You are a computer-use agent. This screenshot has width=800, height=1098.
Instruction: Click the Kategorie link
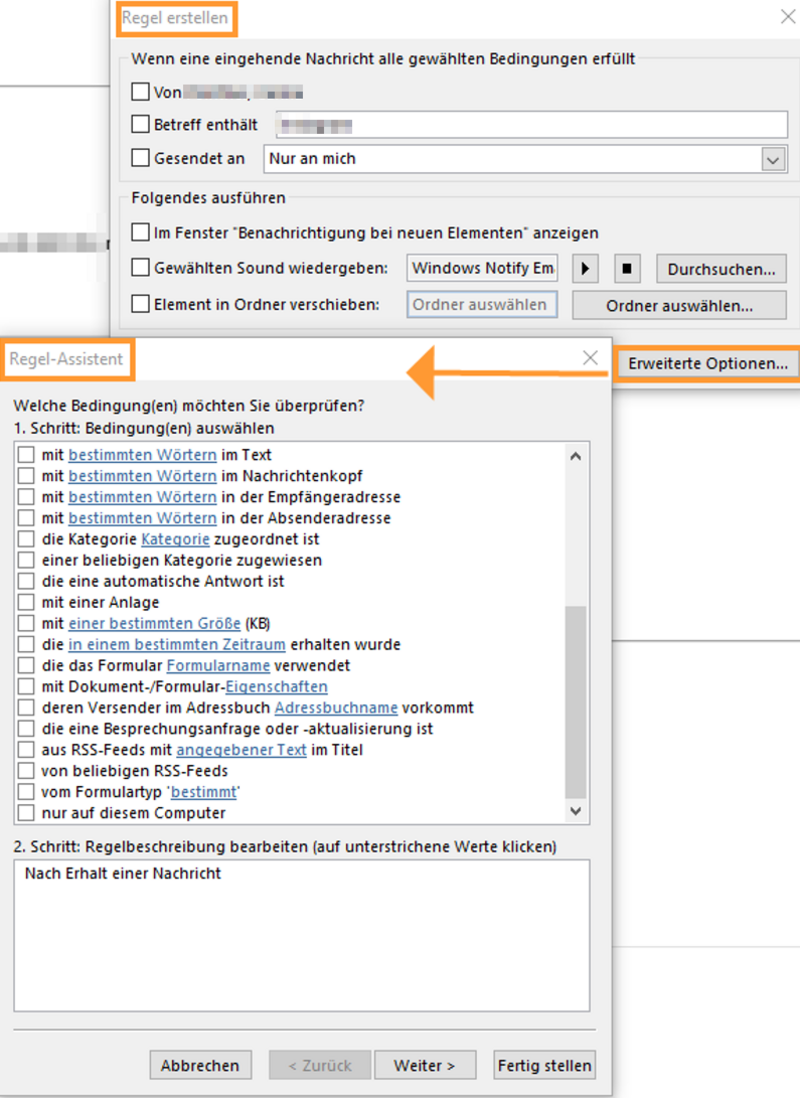[x=175, y=539]
